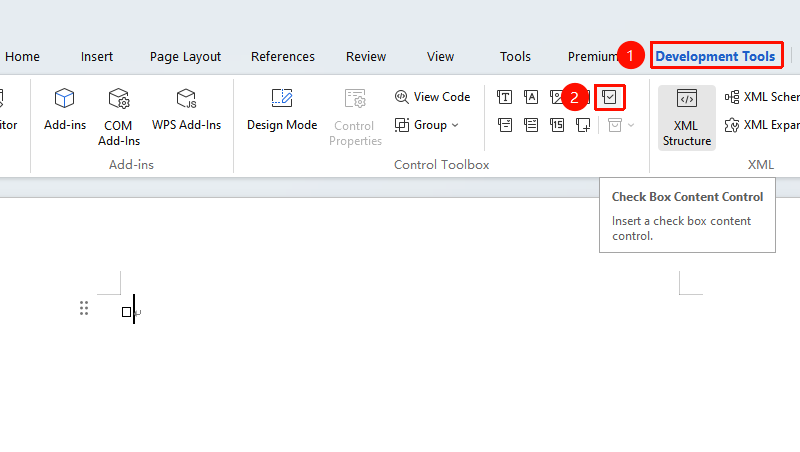Open the Tools tab

[515, 57]
